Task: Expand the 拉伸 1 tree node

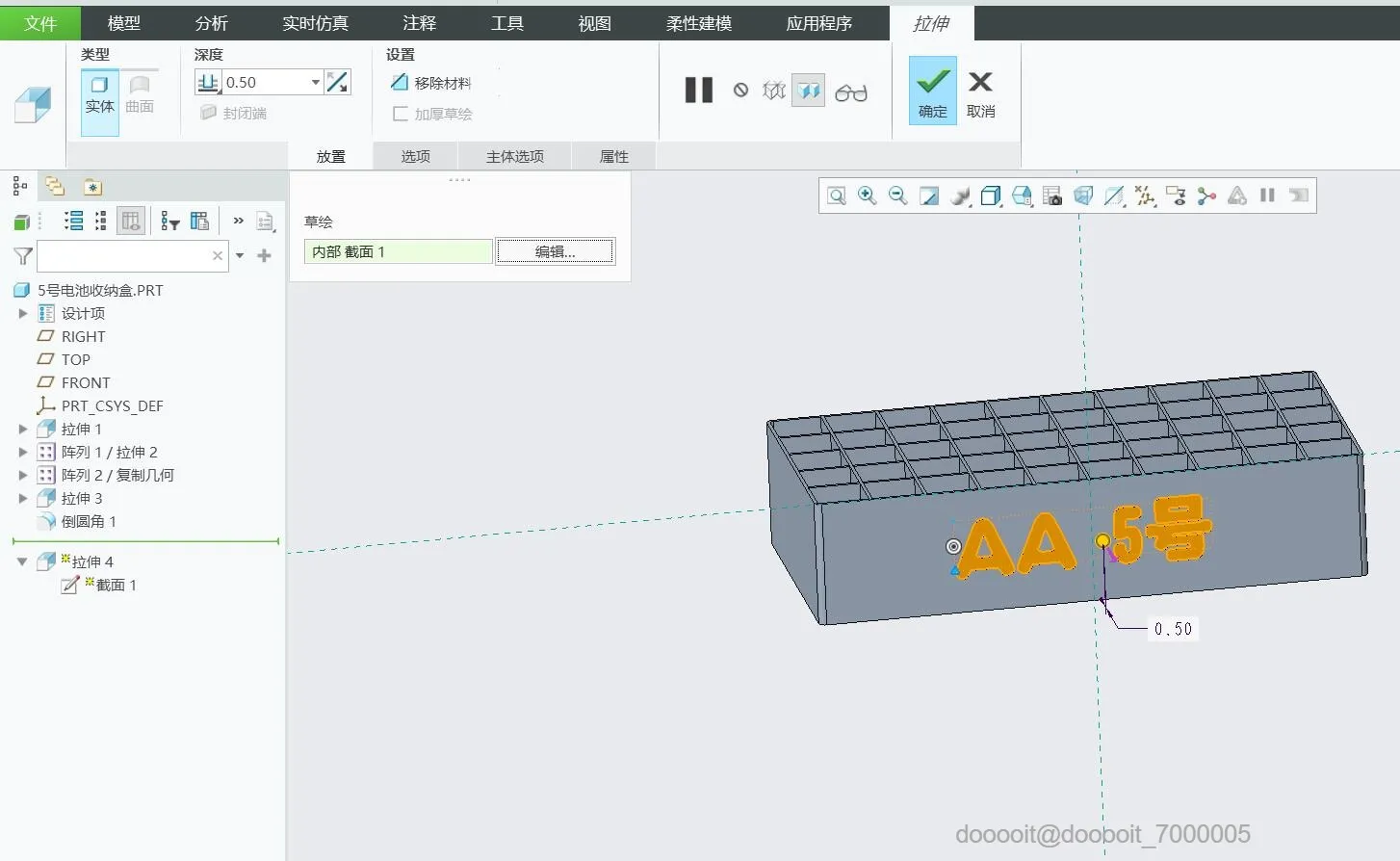Action: [23, 430]
